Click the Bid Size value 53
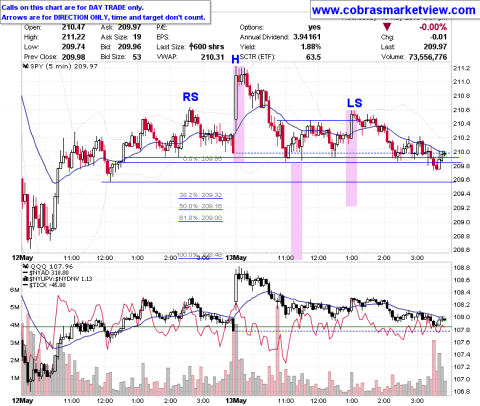The height and width of the screenshot is (406, 480). click(137, 57)
